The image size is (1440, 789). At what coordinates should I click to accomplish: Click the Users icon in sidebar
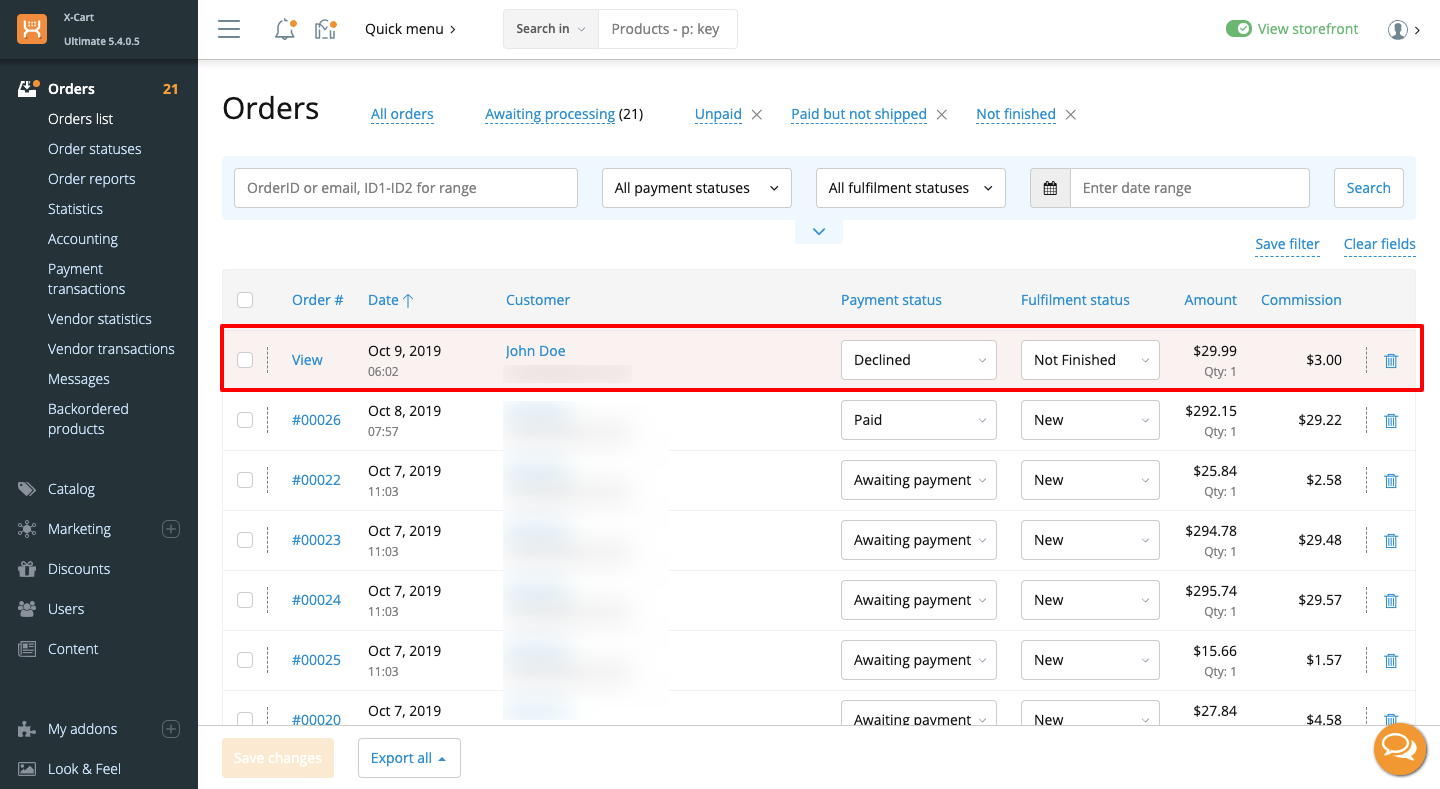point(27,609)
